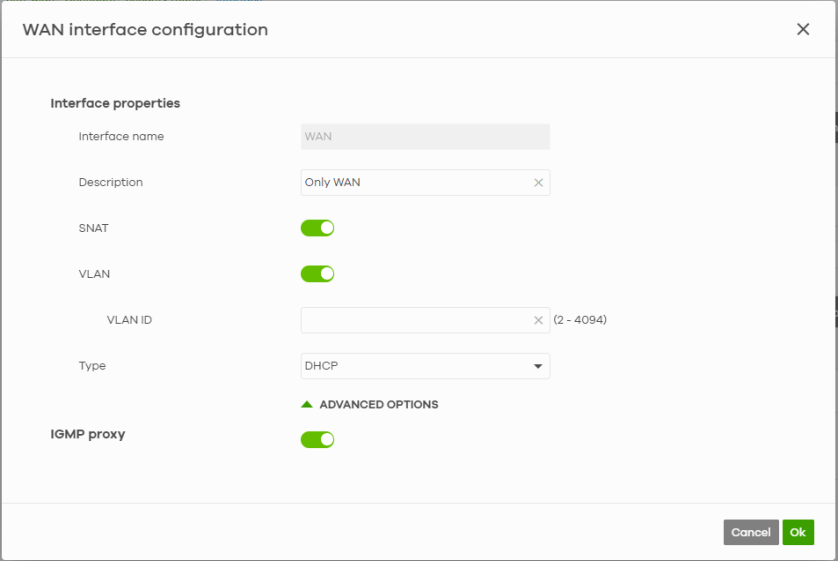Screen dimensions: 838x561
Task: Clear the VLAN ID field with its X icon
Action: (538, 321)
